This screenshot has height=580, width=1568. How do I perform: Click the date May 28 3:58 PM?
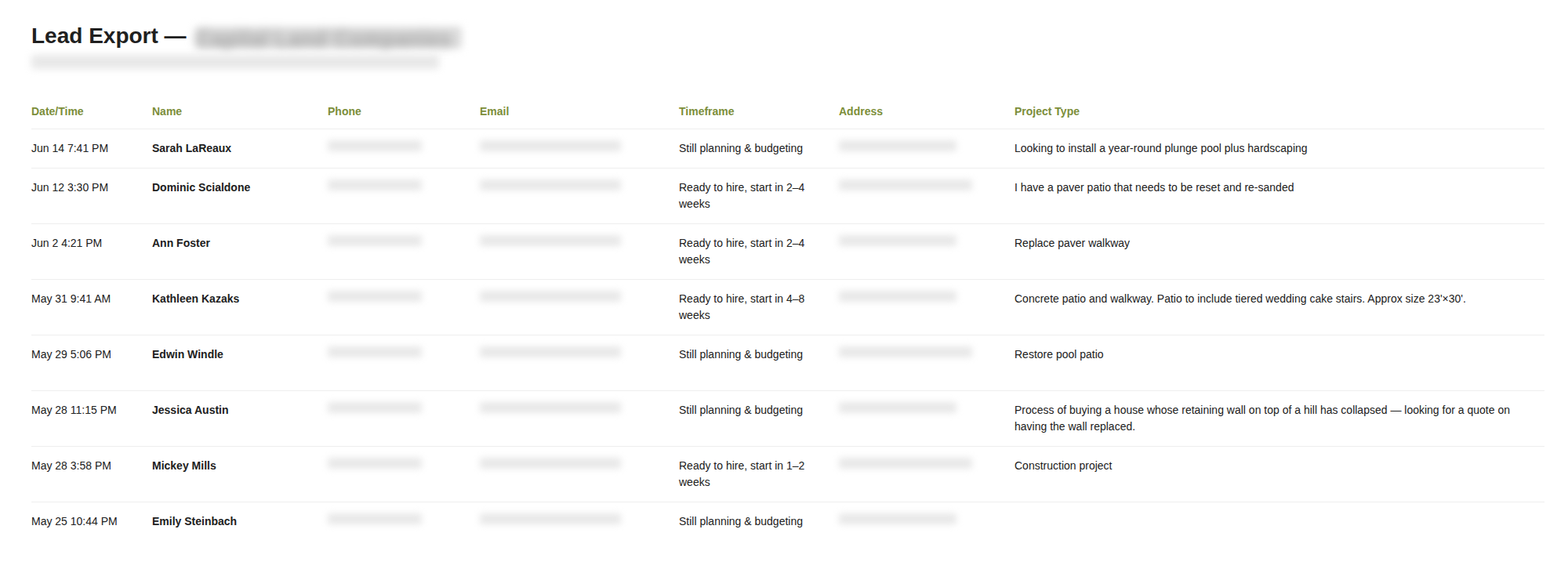click(x=71, y=466)
